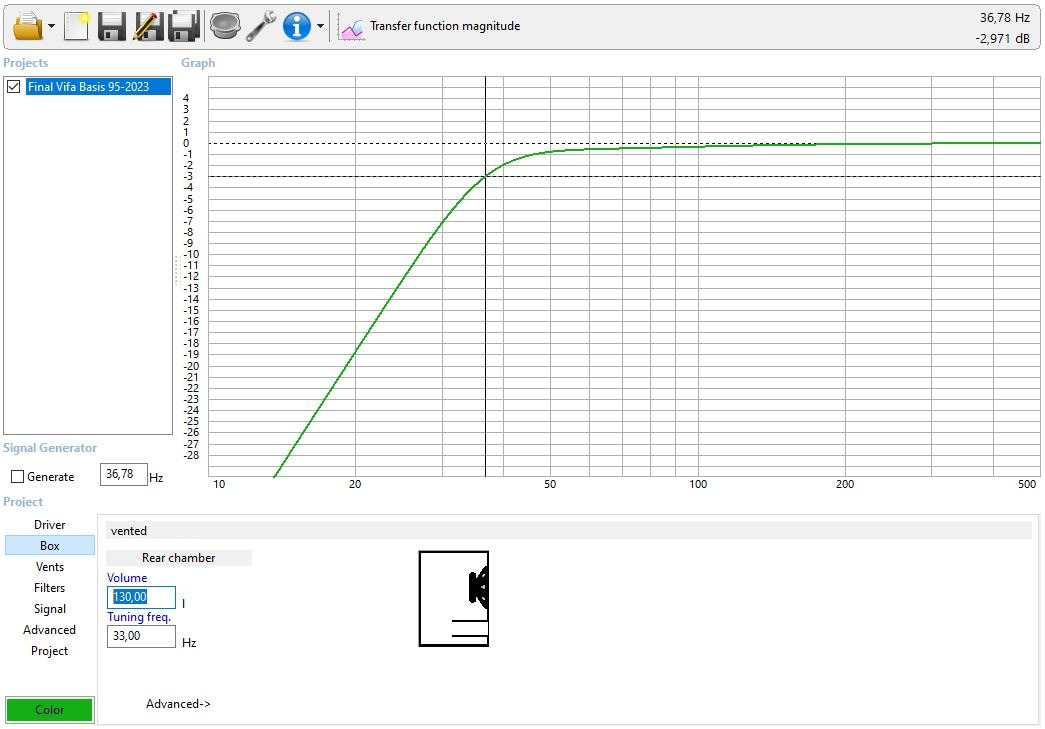Click the Tuning freq. label

tap(139, 617)
